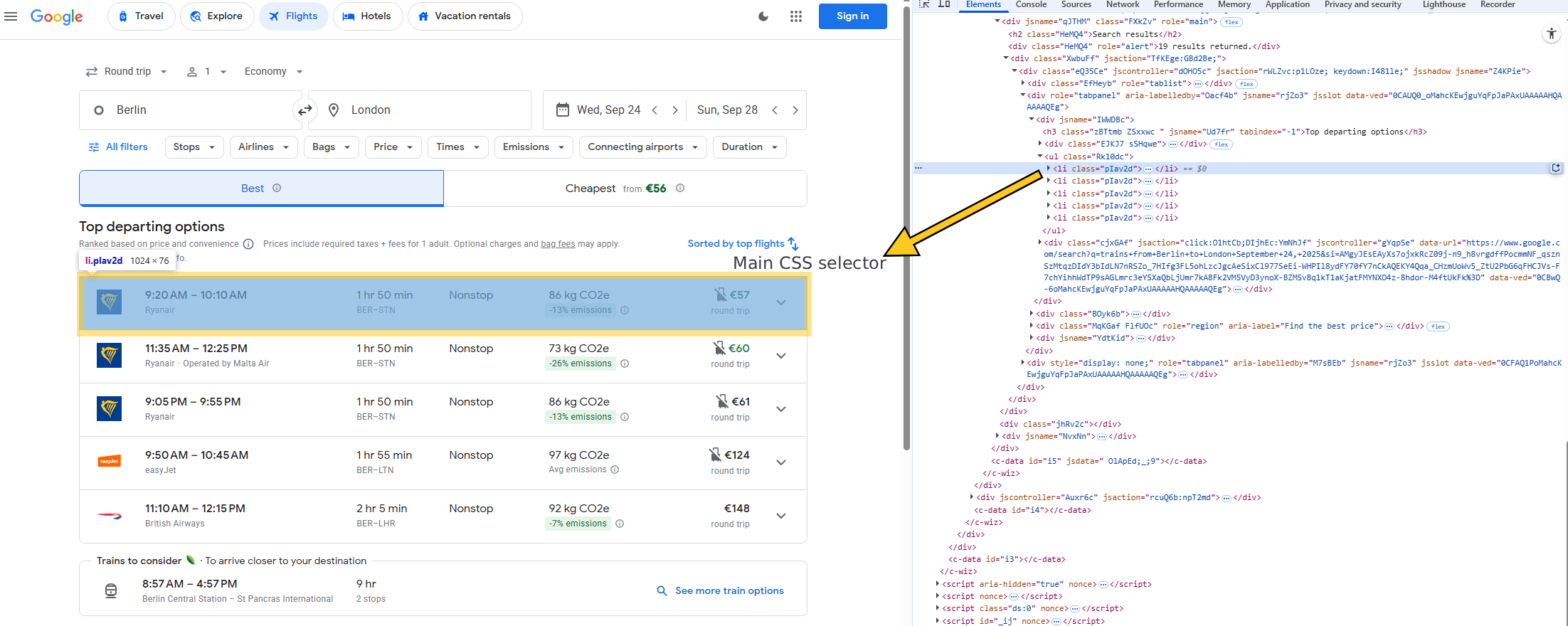
Task: Click the Berlin origin input field
Action: (x=191, y=110)
